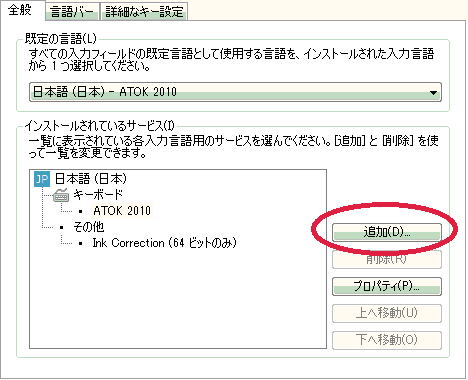Screen dimensions: 468x380
Task: Select ATOK 2010 in the services list
Action: click(x=122, y=211)
